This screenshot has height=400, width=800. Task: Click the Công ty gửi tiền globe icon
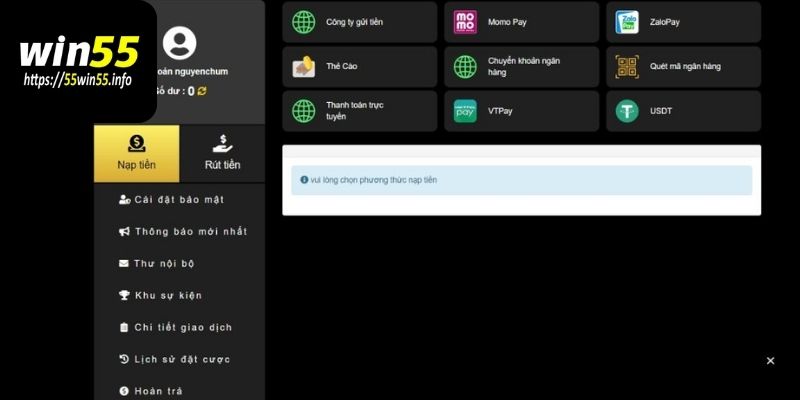point(304,22)
